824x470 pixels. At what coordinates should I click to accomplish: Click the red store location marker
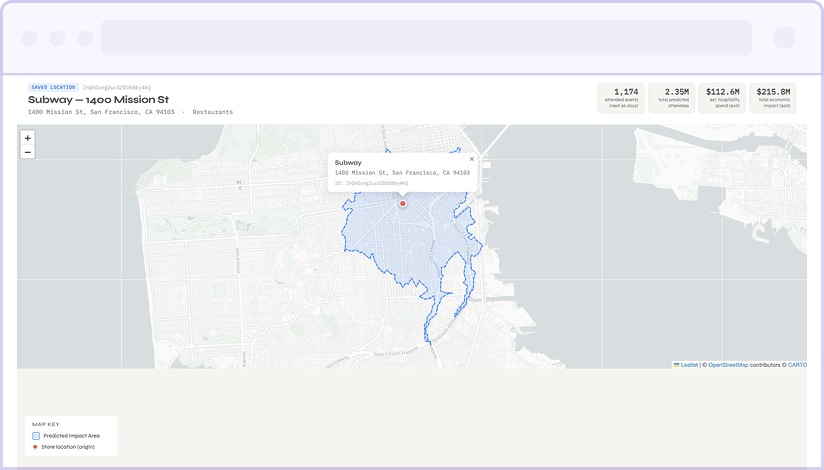(403, 203)
